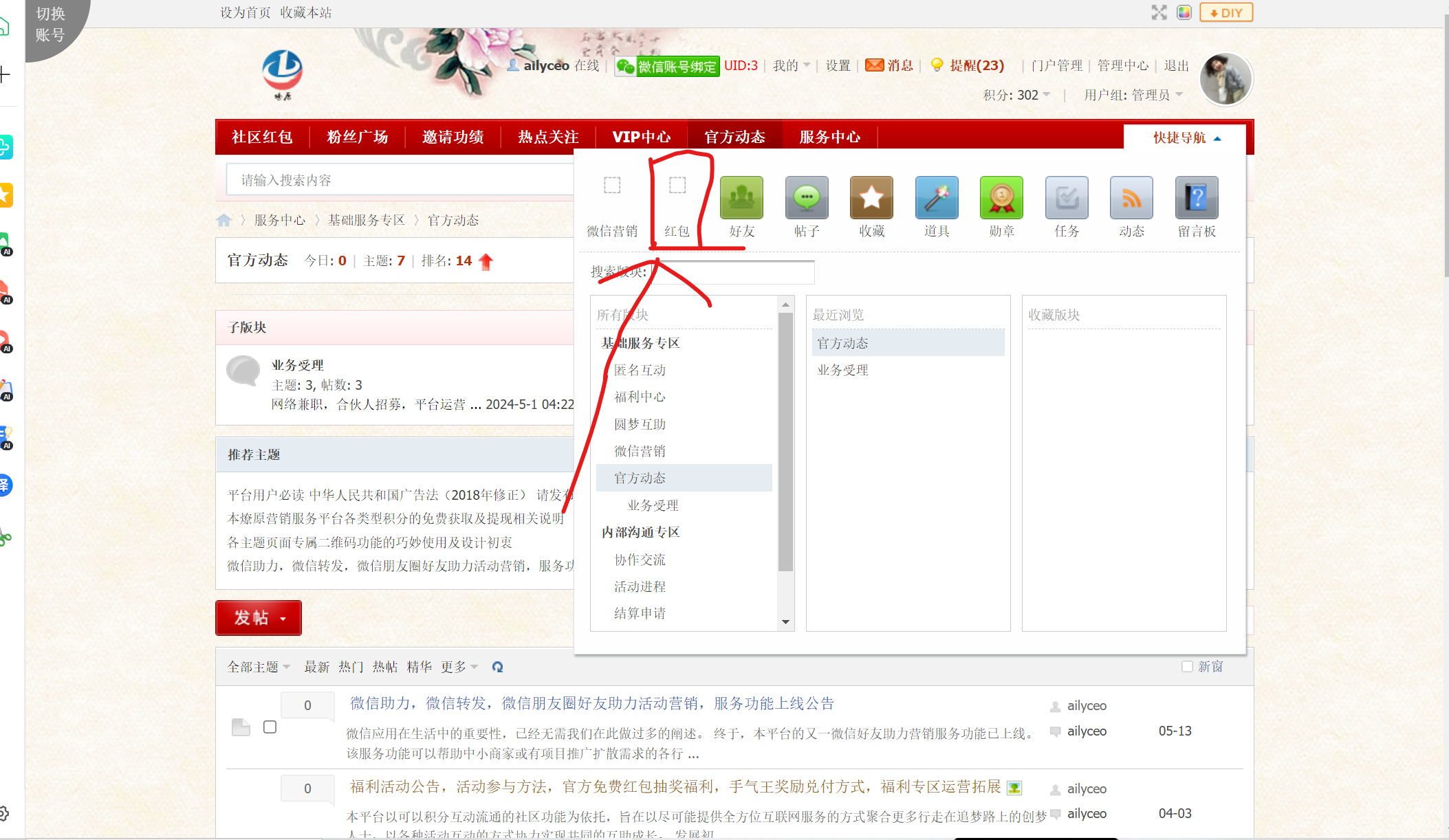Filter threads by 最新

click(x=317, y=667)
